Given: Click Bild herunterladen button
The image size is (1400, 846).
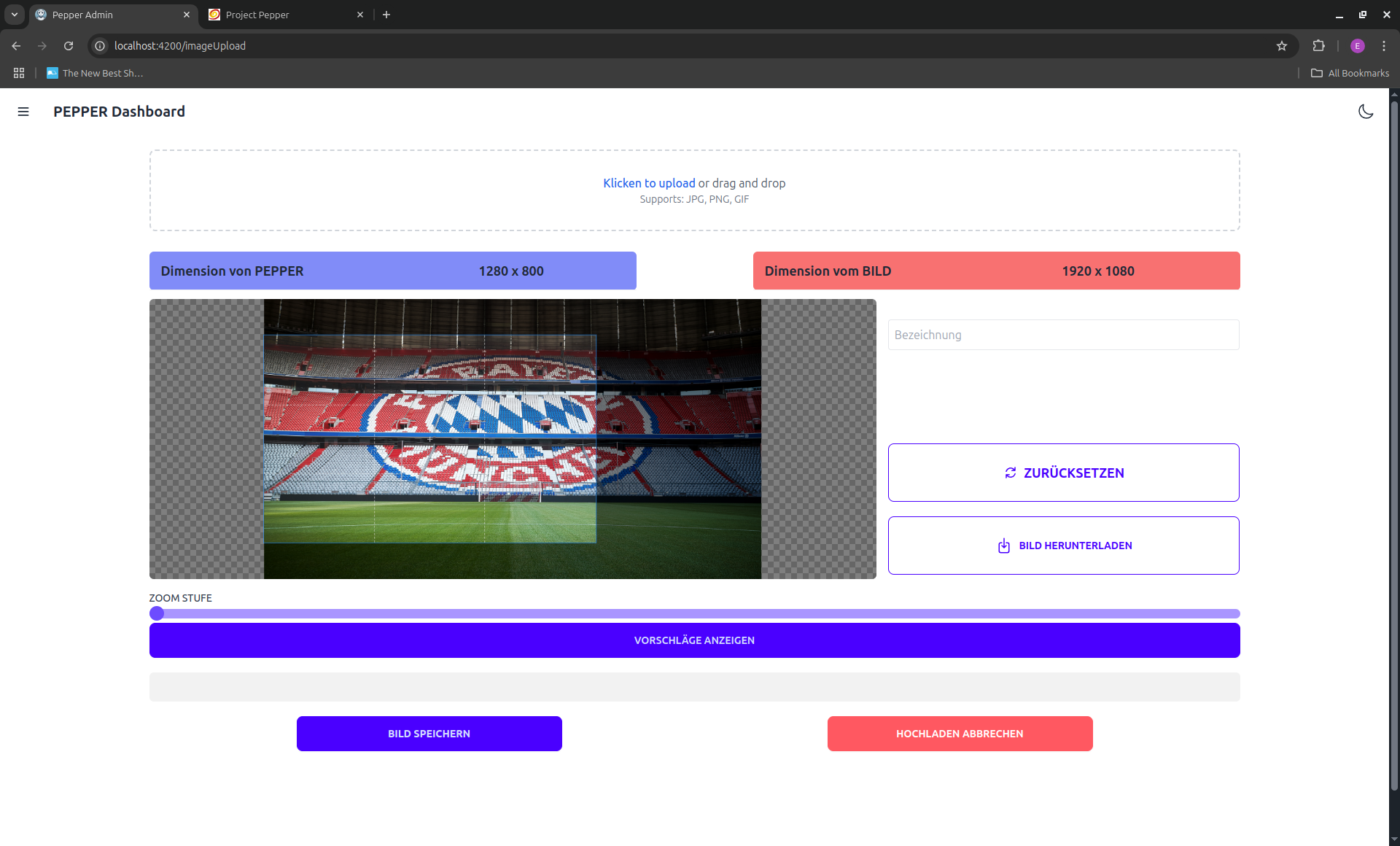Looking at the screenshot, I should pyautogui.click(x=1063, y=546).
